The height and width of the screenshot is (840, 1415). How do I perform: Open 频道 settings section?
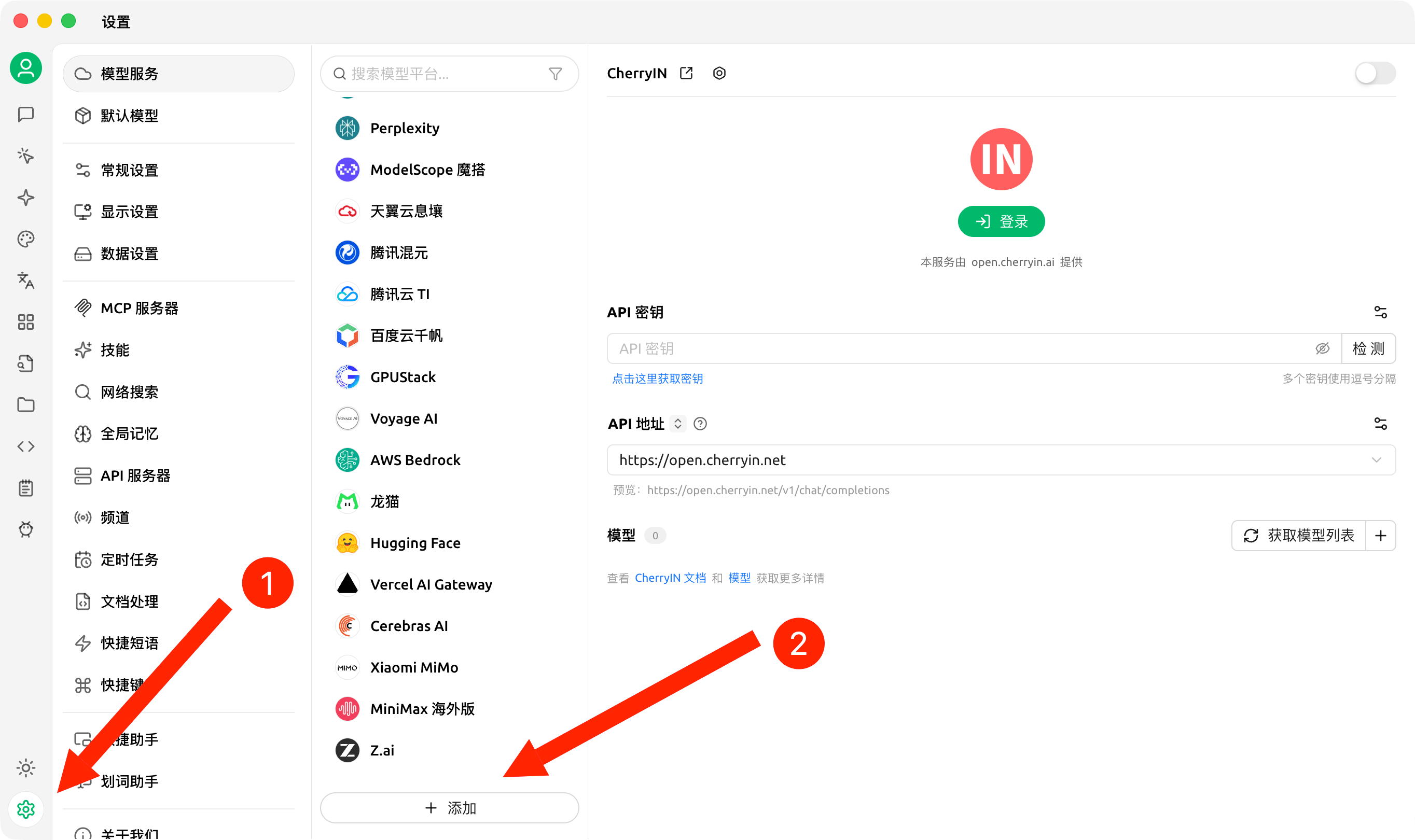(x=178, y=517)
